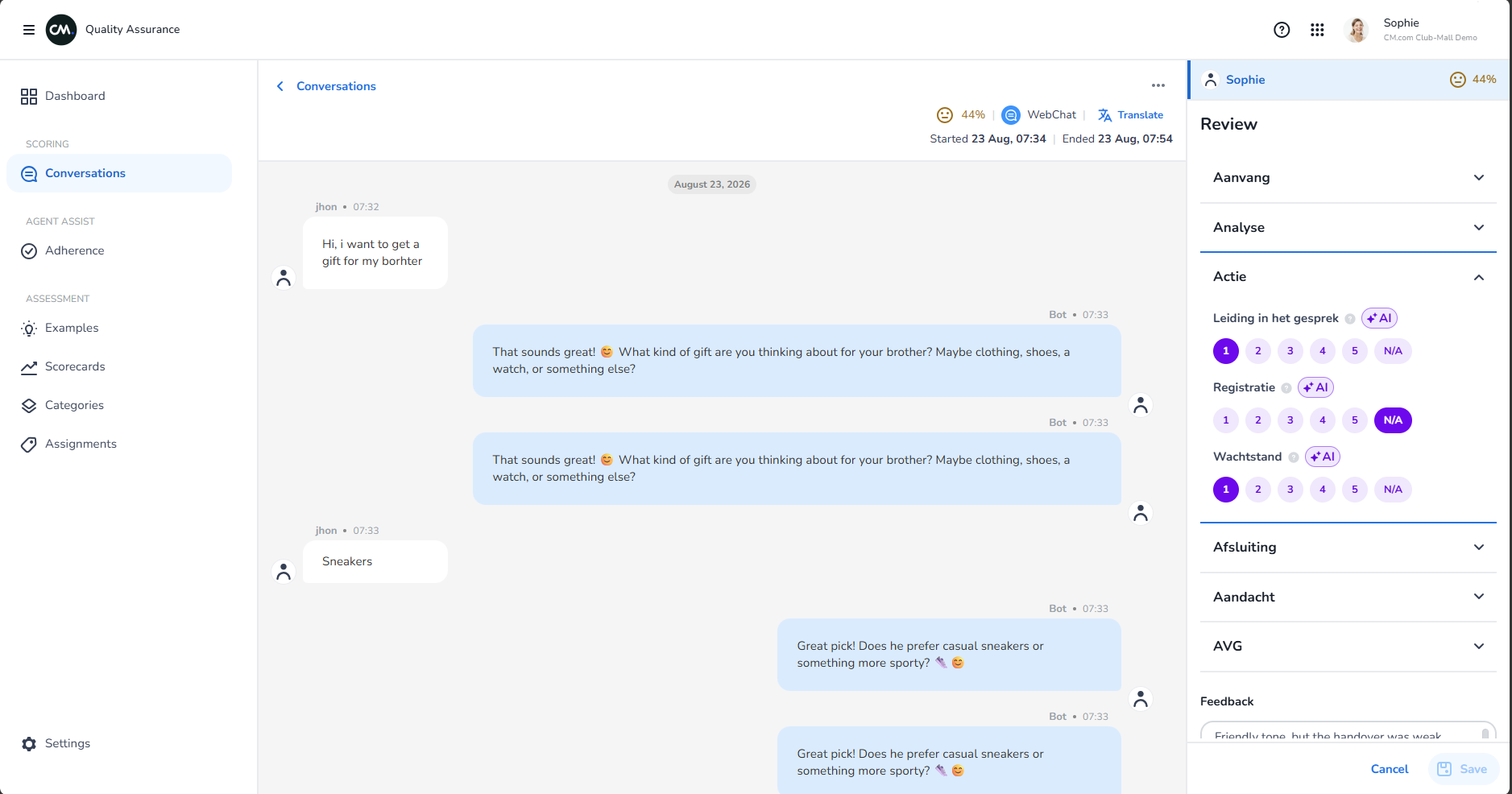
Task: Click the Examples lightbulb icon
Action: pyautogui.click(x=29, y=329)
